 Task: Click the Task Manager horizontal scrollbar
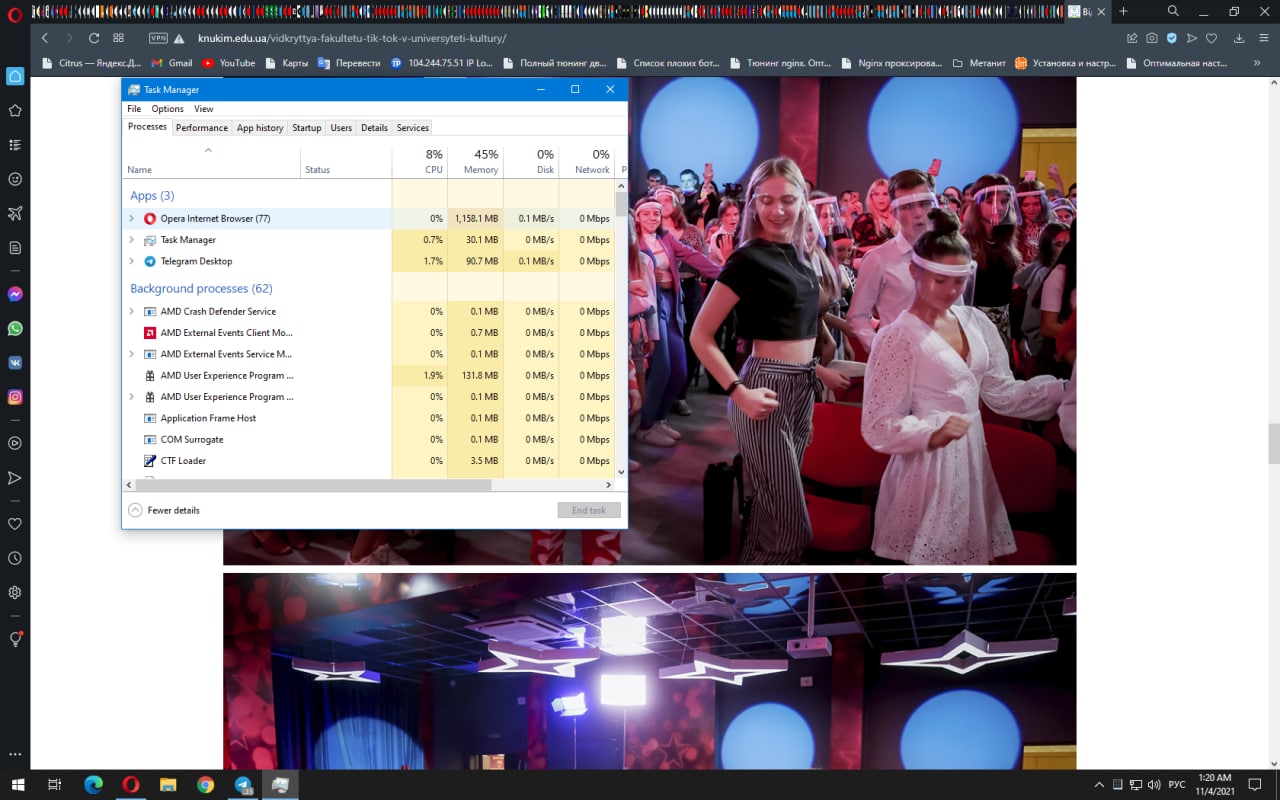[310, 485]
